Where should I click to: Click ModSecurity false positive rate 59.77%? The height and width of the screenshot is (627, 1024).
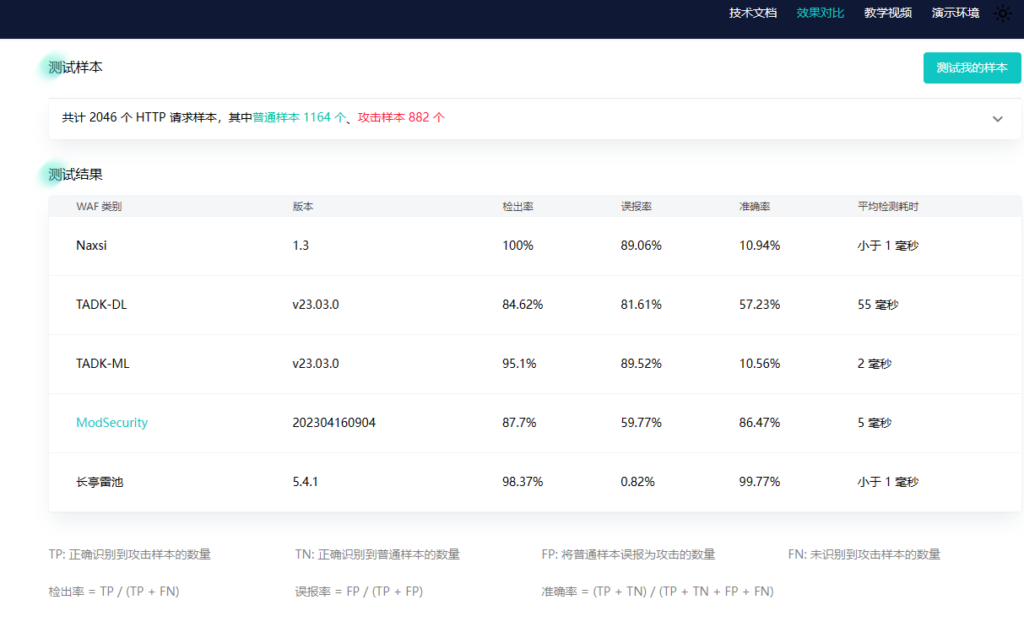tap(641, 423)
